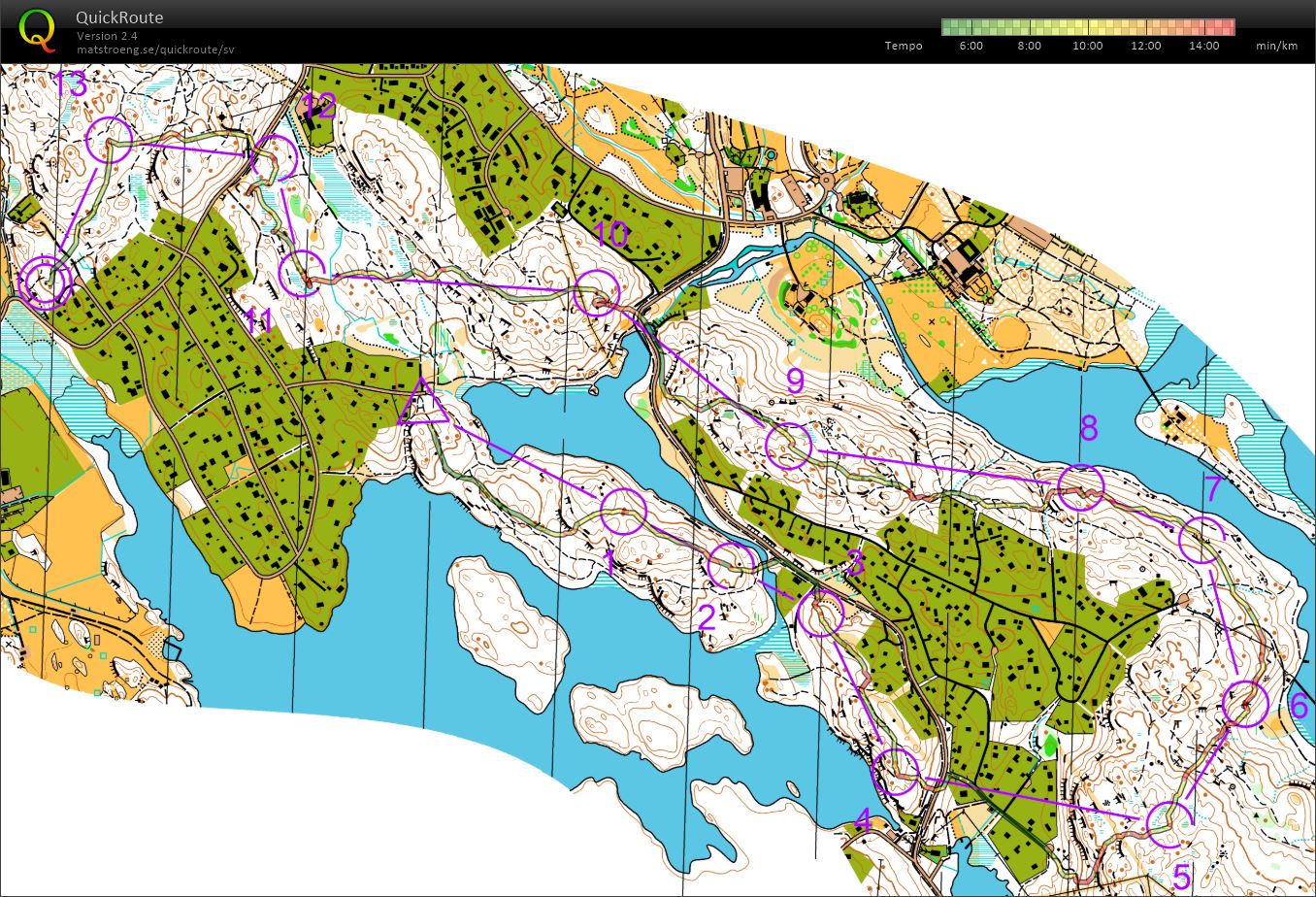Click the purple number 5 label

[1181, 877]
